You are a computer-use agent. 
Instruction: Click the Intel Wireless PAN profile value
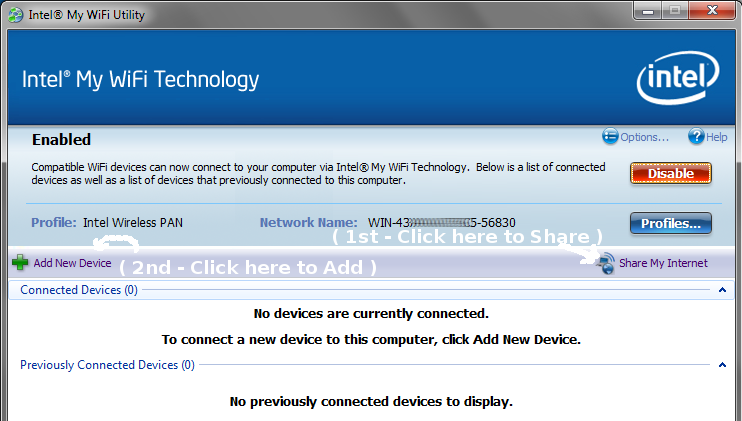pyautogui.click(x=133, y=223)
